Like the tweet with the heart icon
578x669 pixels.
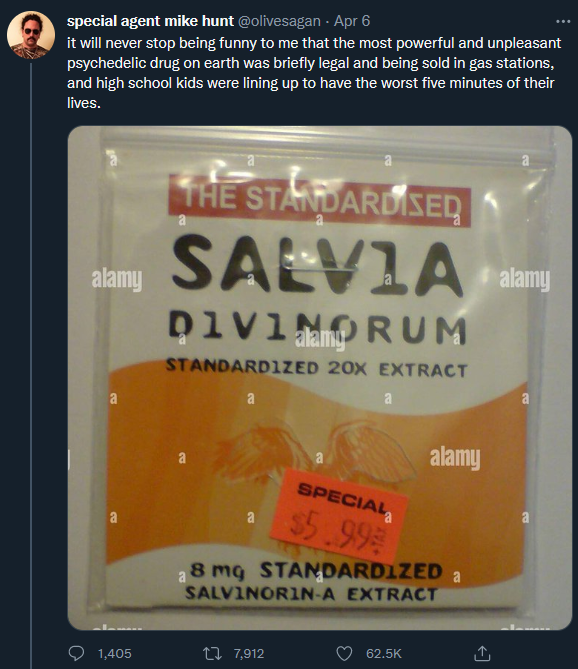coord(345,653)
